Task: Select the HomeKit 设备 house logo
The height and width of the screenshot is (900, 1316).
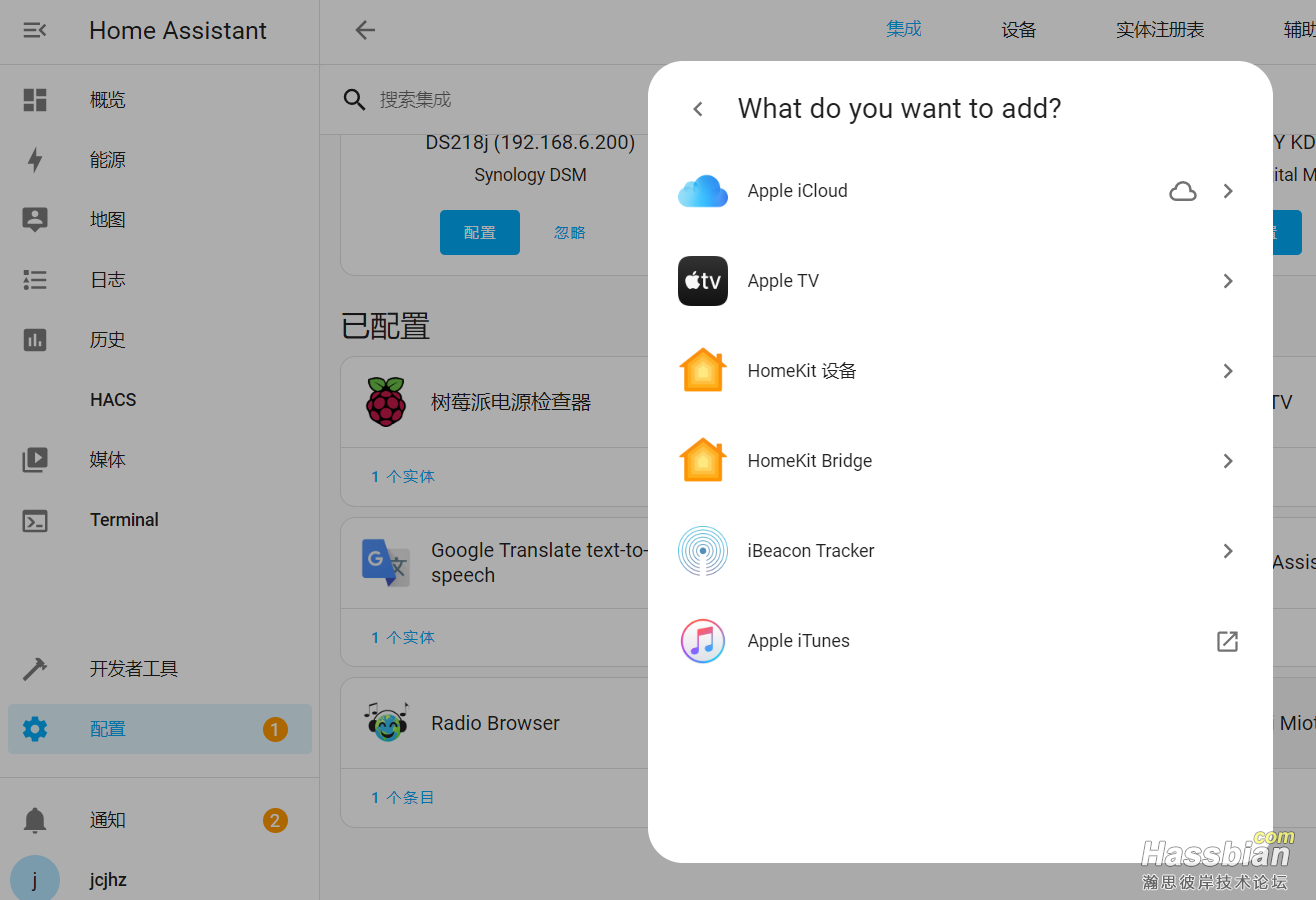Action: [x=703, y=371]
